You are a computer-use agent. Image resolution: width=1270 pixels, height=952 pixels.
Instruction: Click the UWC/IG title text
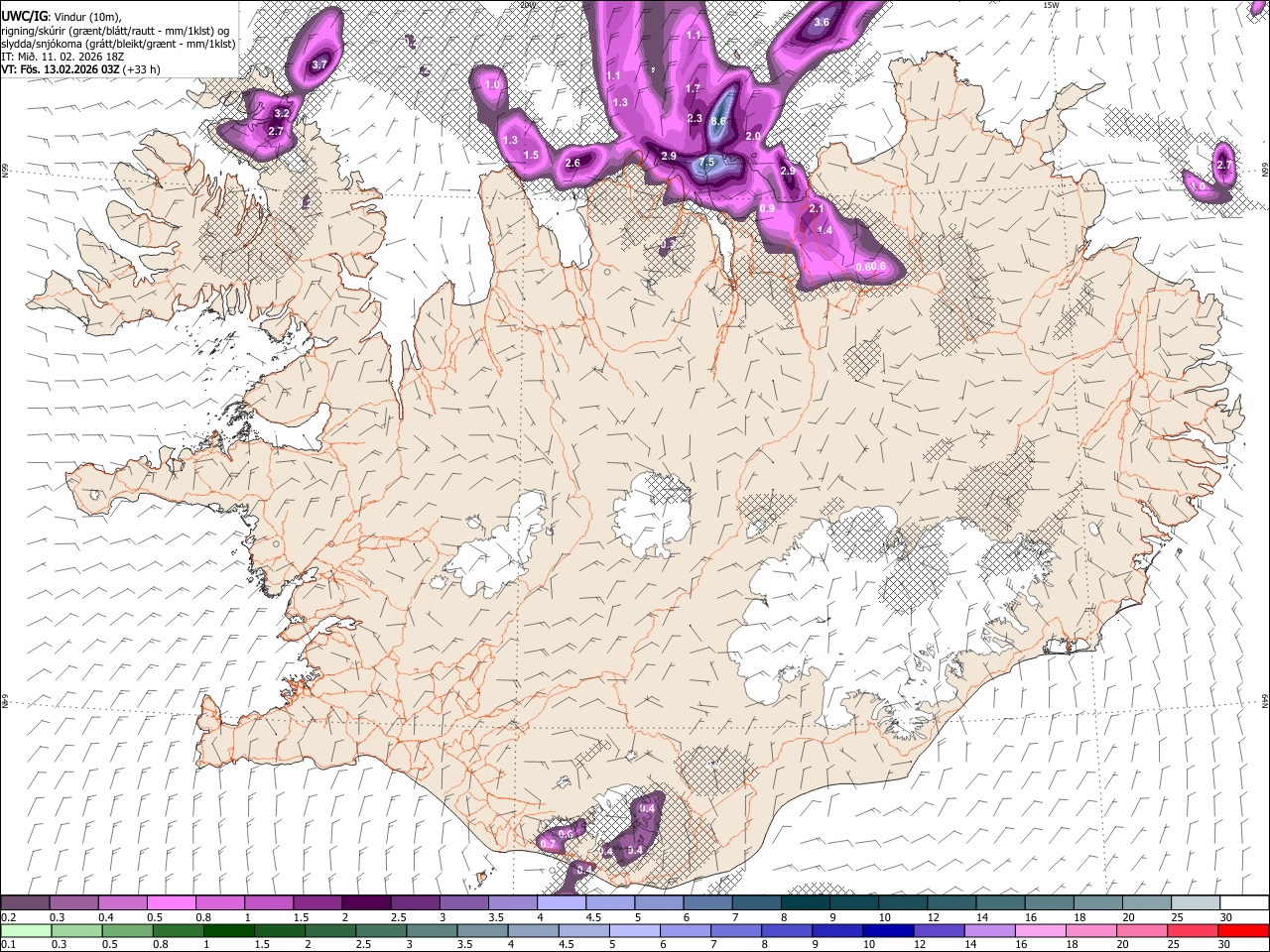pyautogui.click(x=23, y=17)
